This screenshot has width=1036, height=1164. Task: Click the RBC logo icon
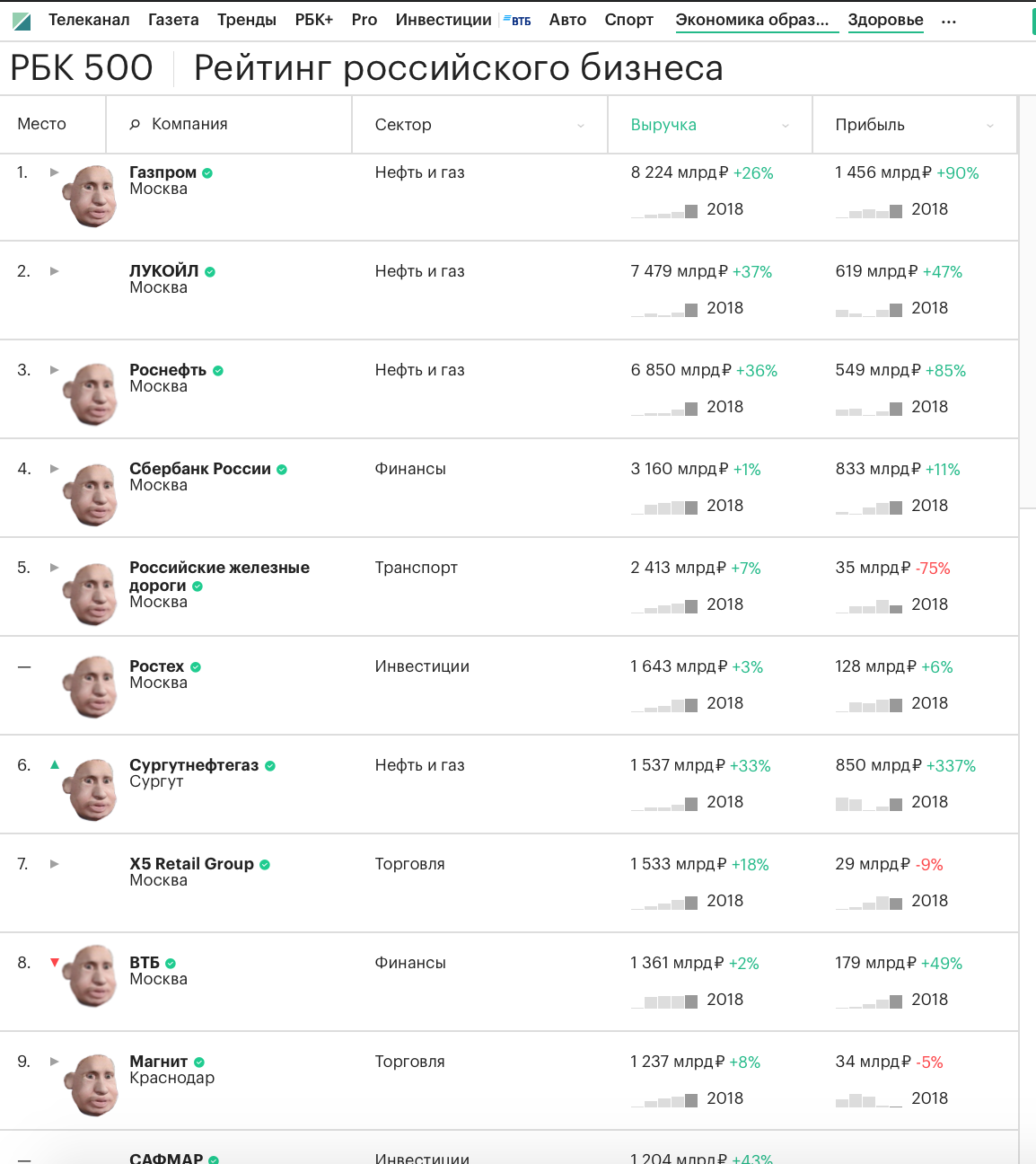(x=22, y=21)
